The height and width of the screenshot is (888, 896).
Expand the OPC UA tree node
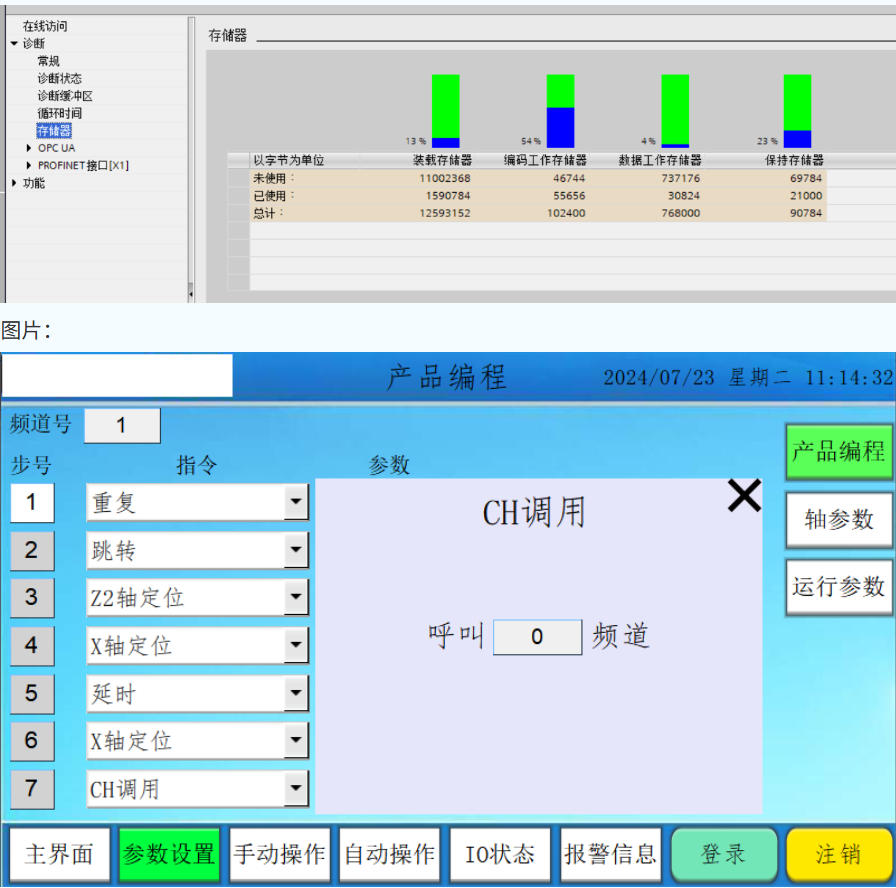coord(29,148)
